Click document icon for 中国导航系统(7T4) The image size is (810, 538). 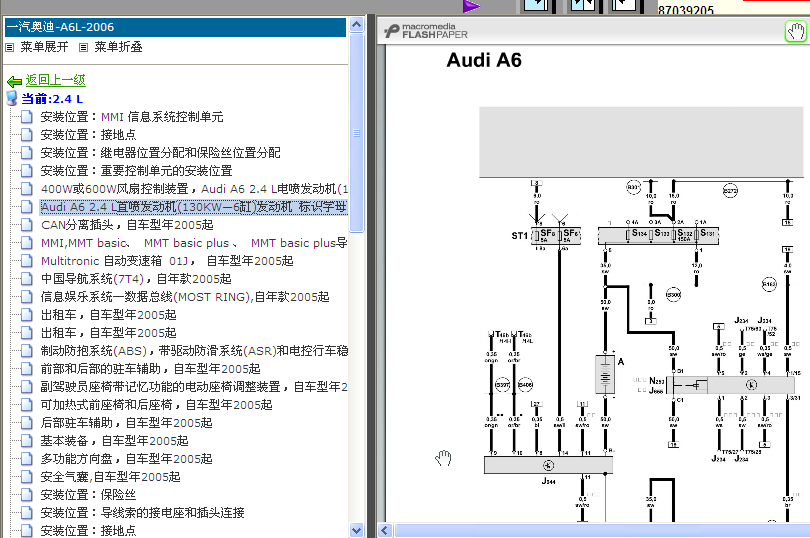click(x=27, y=279)
